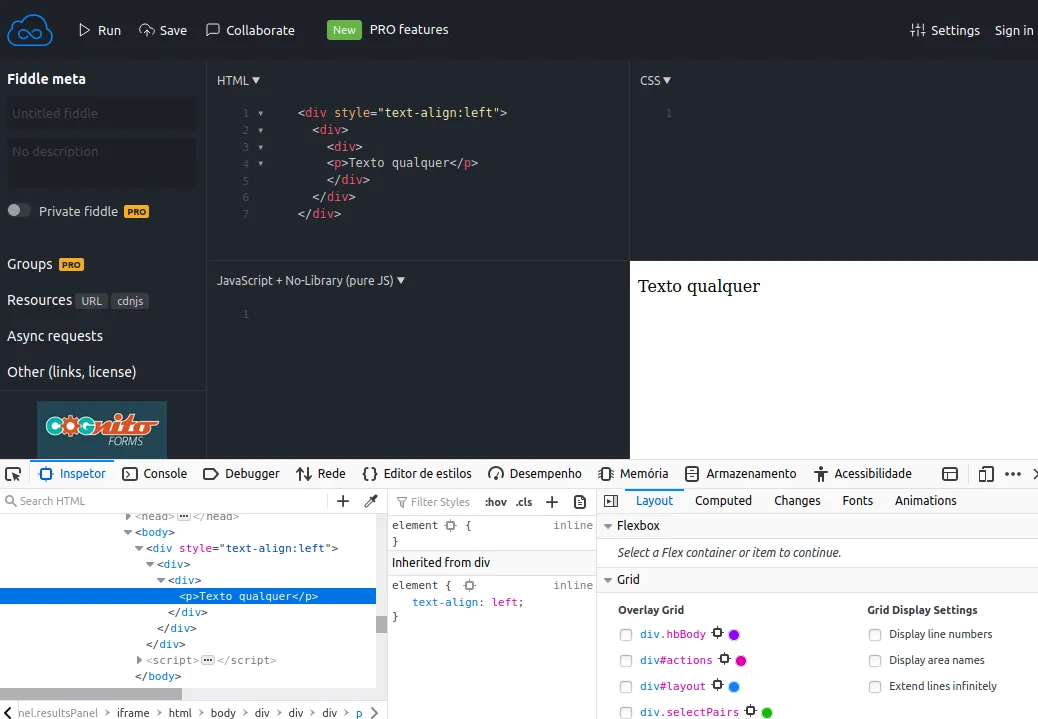Click the eyedropper color picker icon
This screenshot has height=719, width=1038.
[x=371, y=501]
